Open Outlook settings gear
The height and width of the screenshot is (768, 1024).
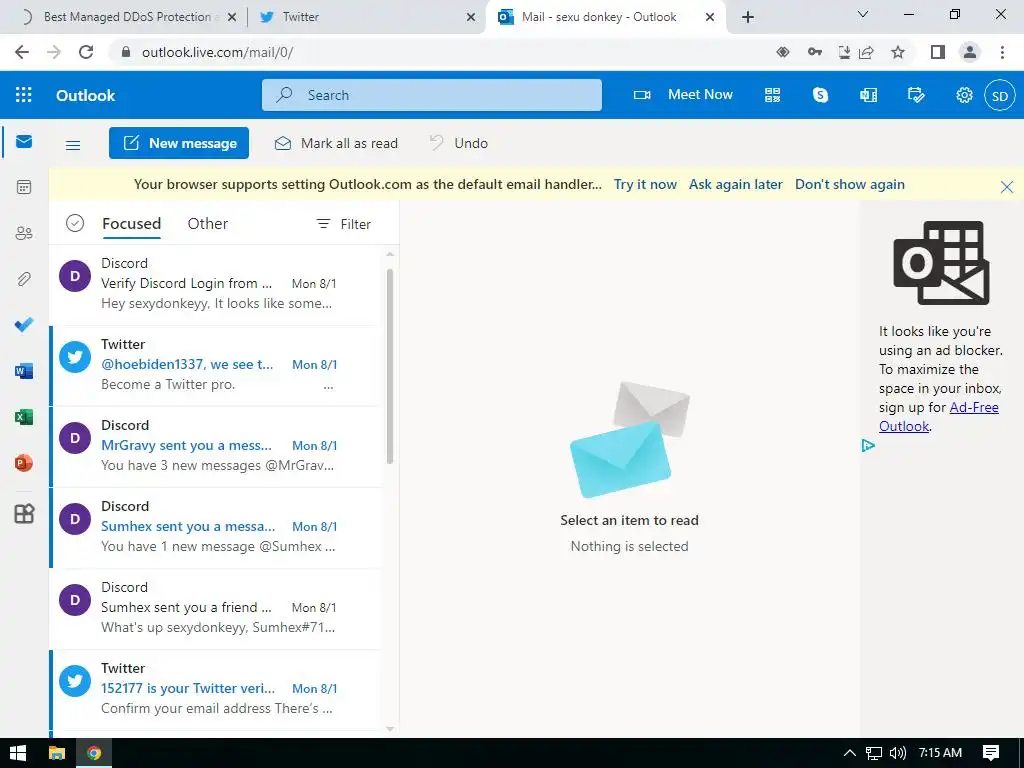(x=964, y=95)
